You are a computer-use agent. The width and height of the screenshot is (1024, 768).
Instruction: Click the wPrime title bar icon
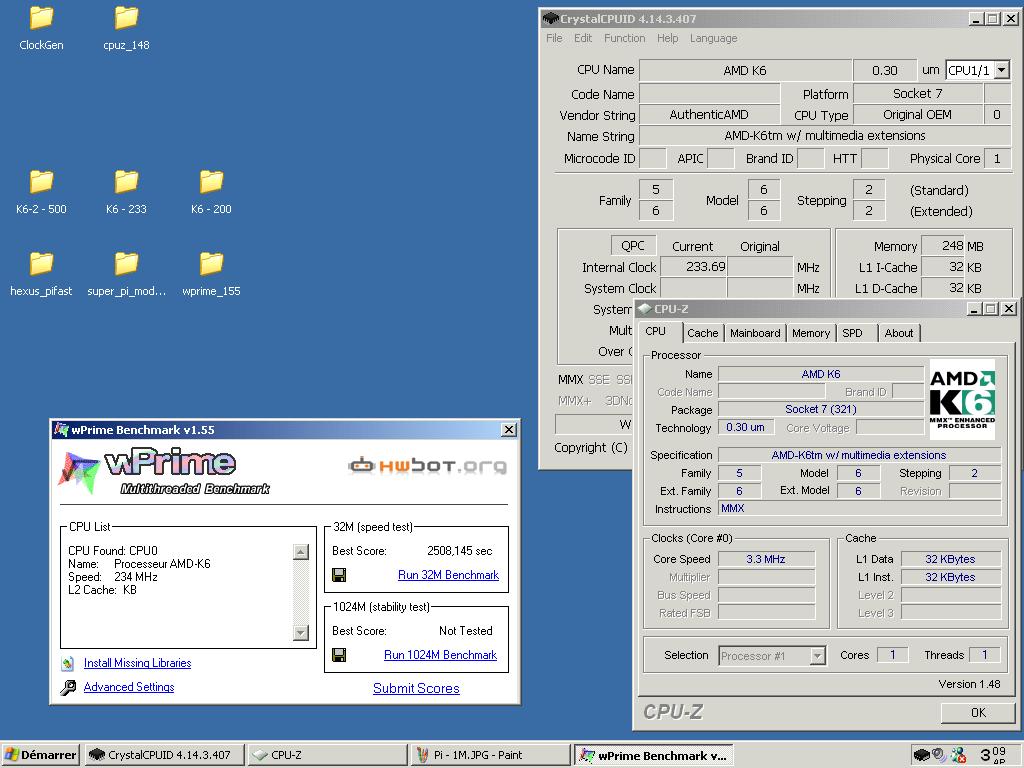pos(61,430)
